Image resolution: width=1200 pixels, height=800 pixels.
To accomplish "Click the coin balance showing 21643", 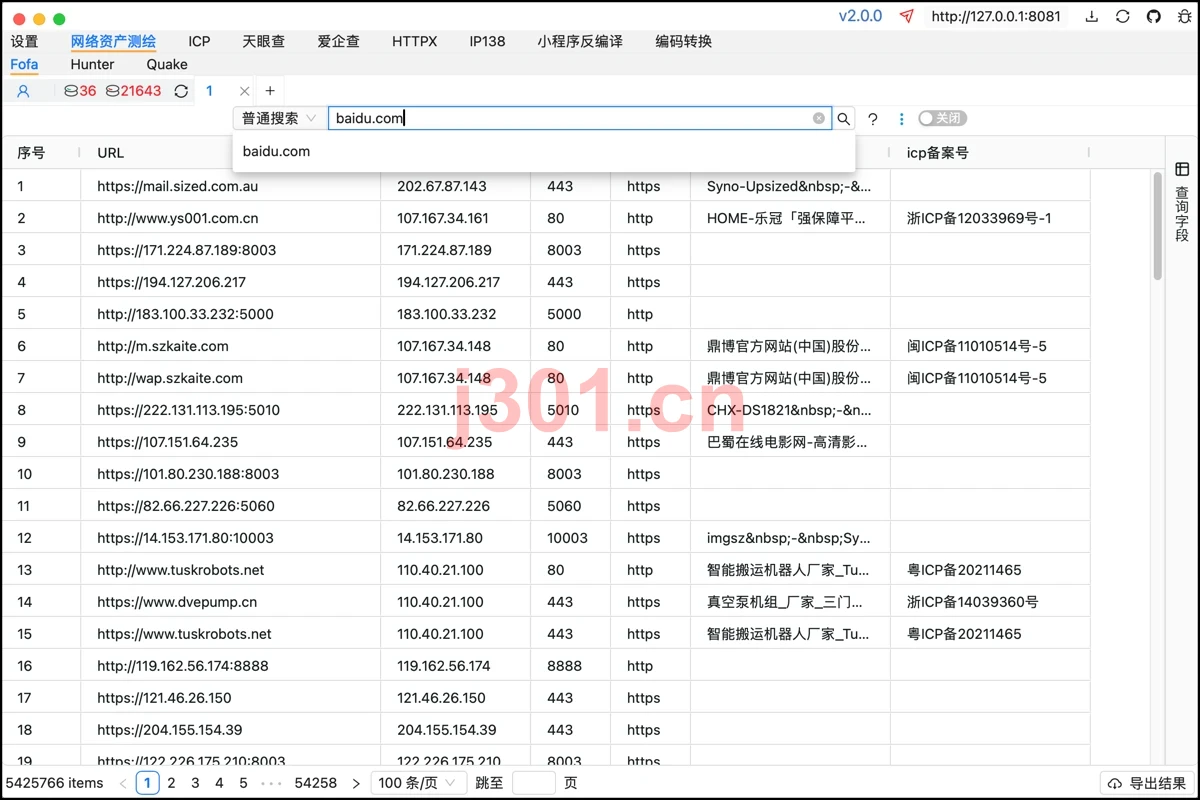I will pyautogui.click(x=133, y=91).
